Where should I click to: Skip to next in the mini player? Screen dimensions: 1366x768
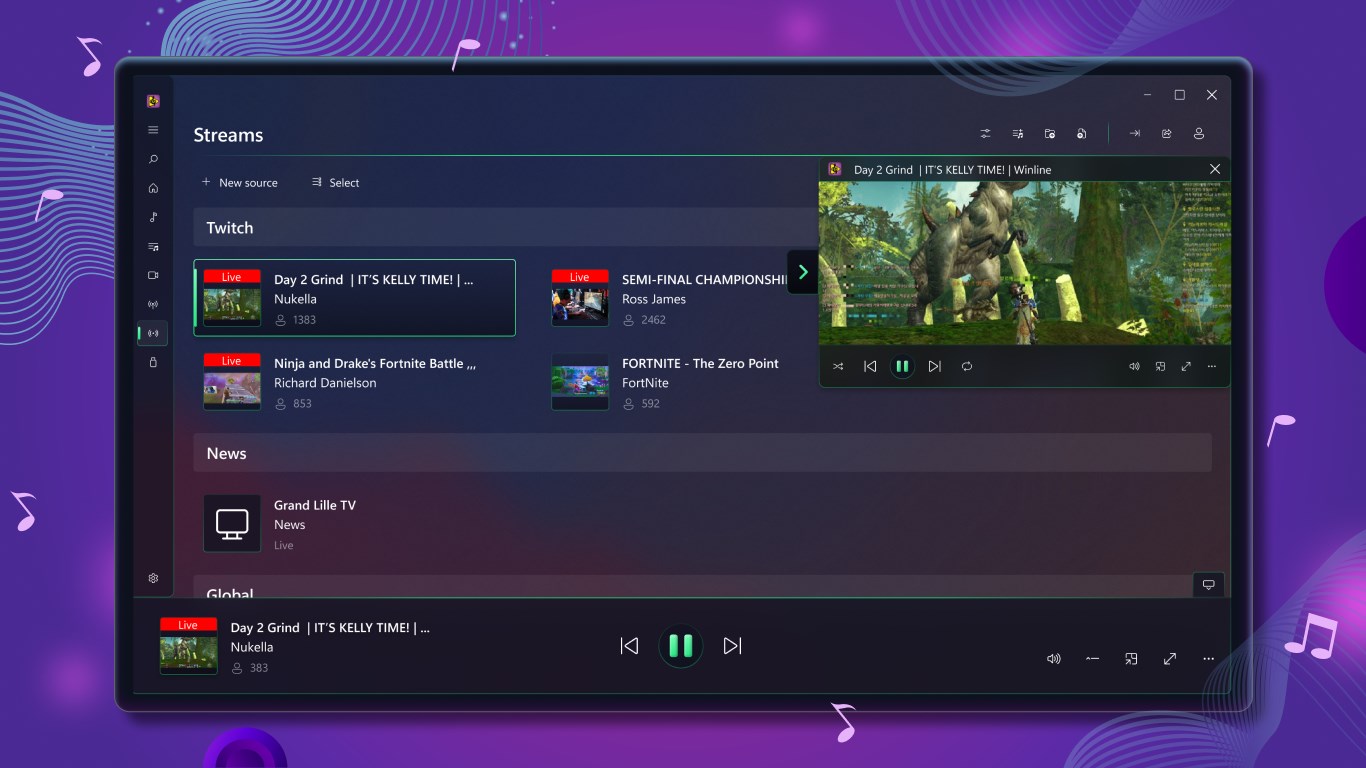[934, 367]
